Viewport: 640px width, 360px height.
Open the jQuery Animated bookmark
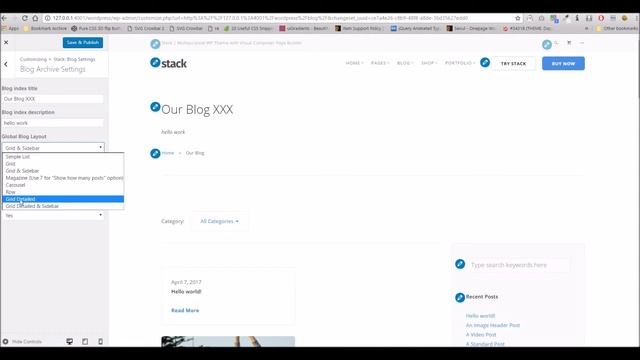click(x=415, y=29)
